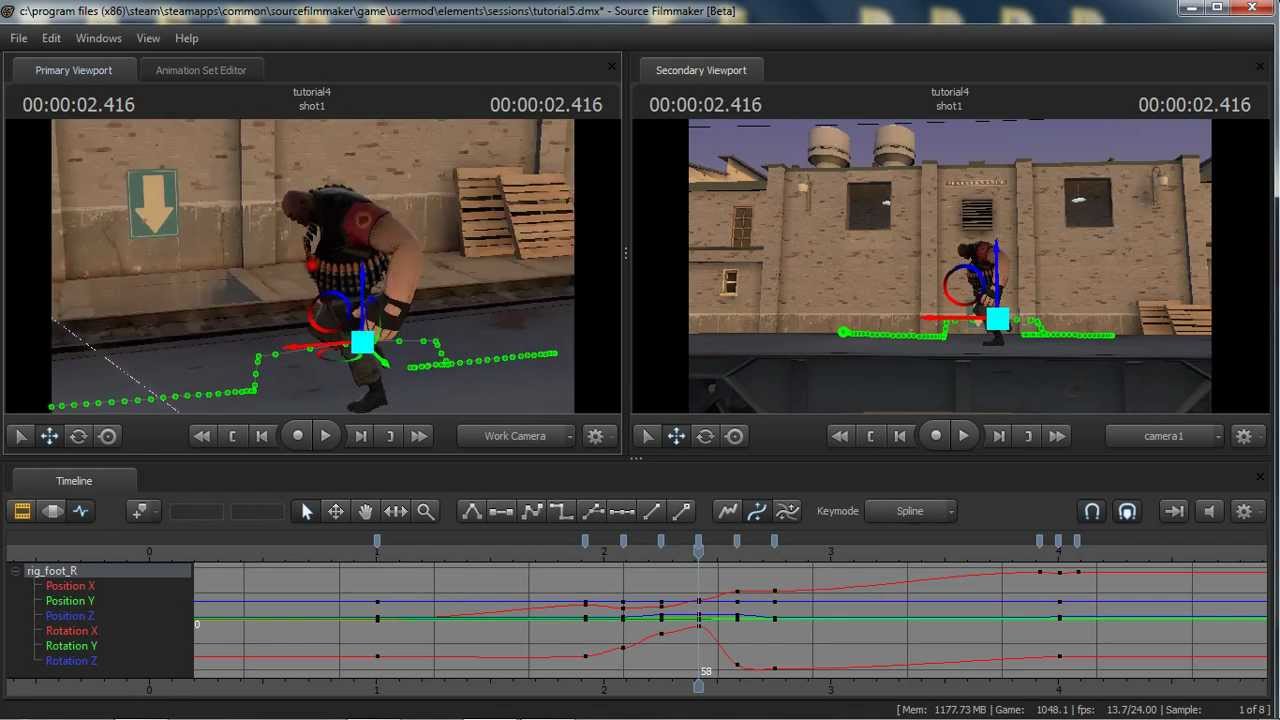Toggle the smooth curves icon next to Keymode
Viewport: 1280px width, 720px height.
pos(788,511)
